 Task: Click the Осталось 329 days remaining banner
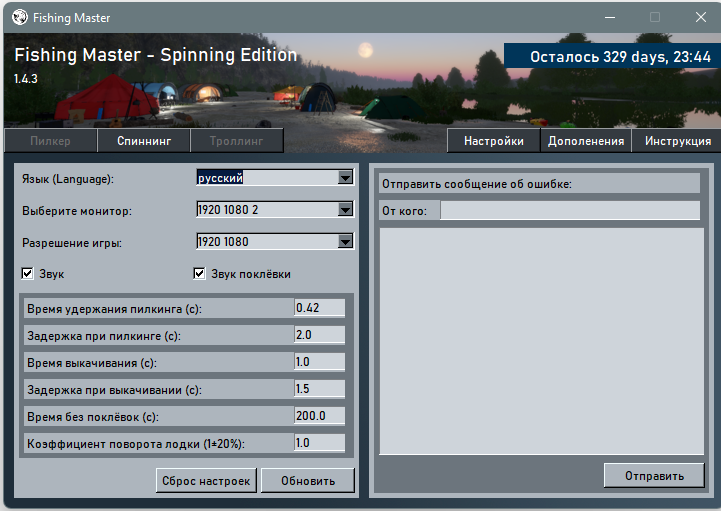pos(612,56)
